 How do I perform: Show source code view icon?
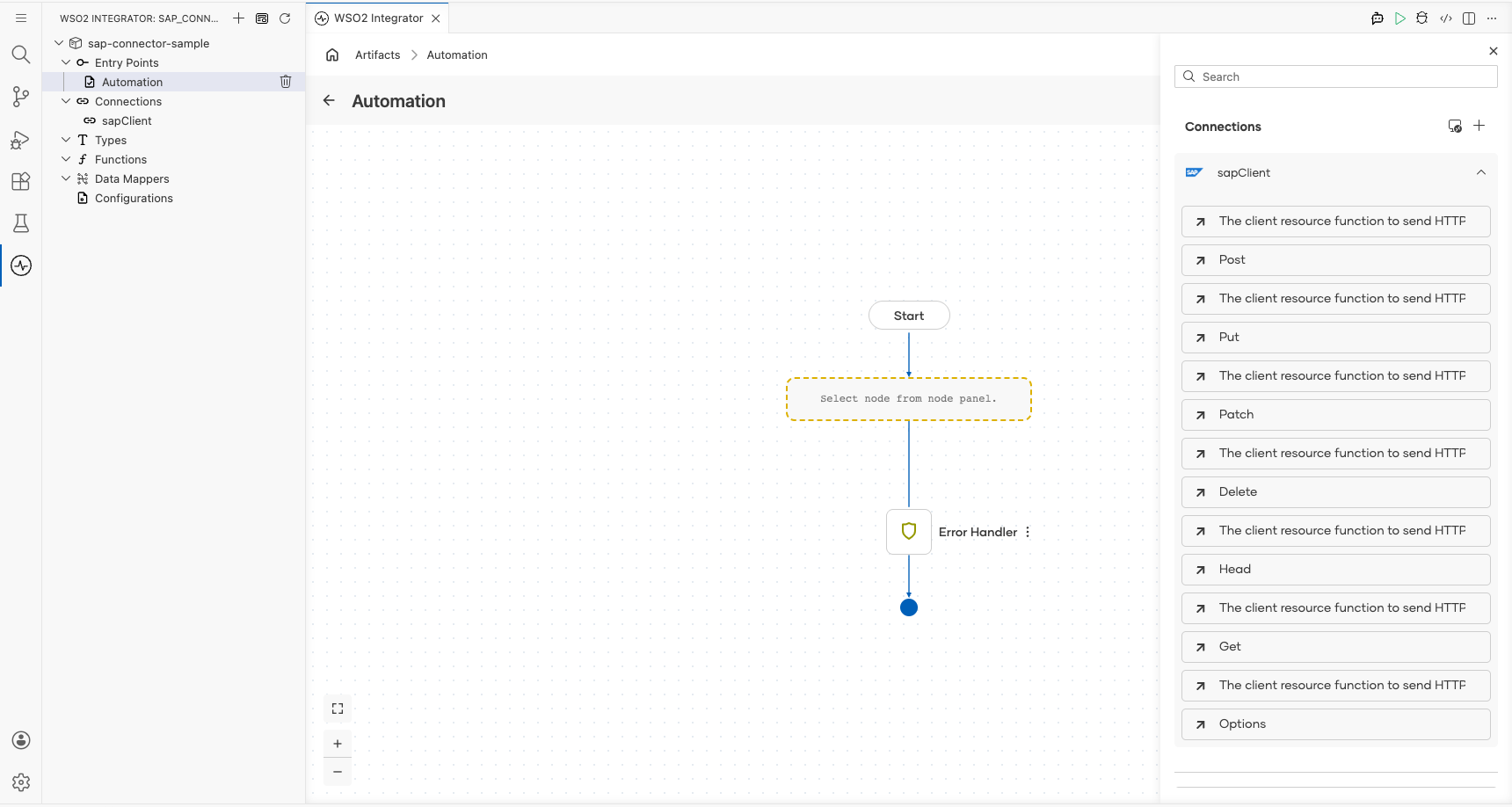1446,18
